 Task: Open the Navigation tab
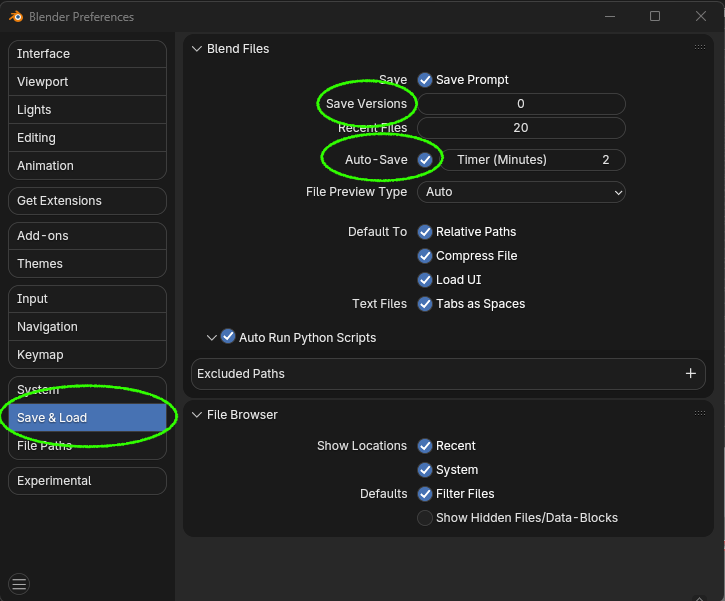[87, 327]
